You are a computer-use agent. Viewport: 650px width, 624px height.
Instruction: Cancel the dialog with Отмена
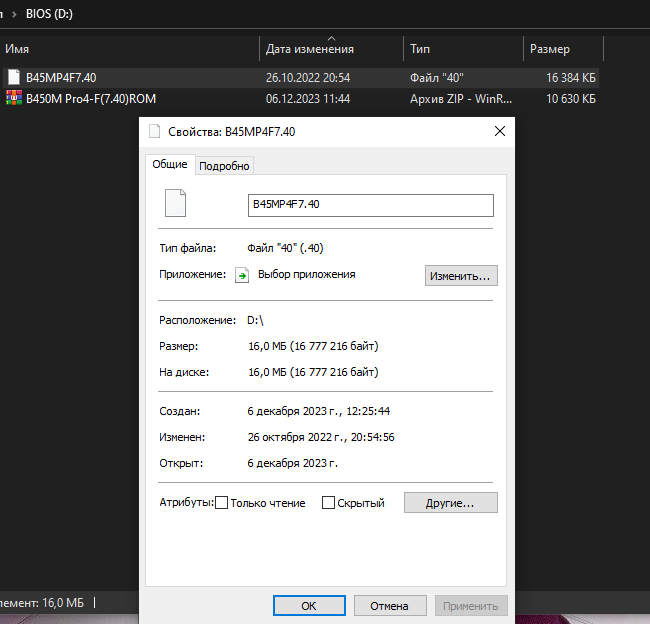(x=390, y=606)
